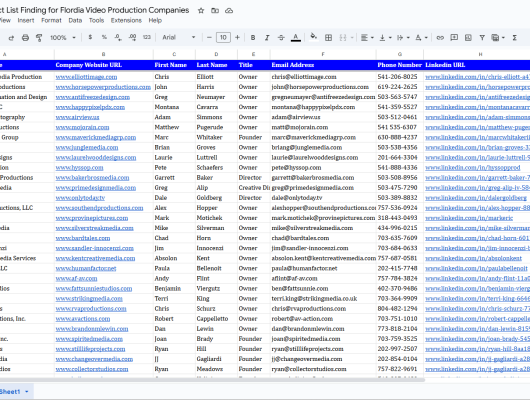This screenshot has width=530, height=400.
Task: Open the Help menu
Action: point(155,20)
